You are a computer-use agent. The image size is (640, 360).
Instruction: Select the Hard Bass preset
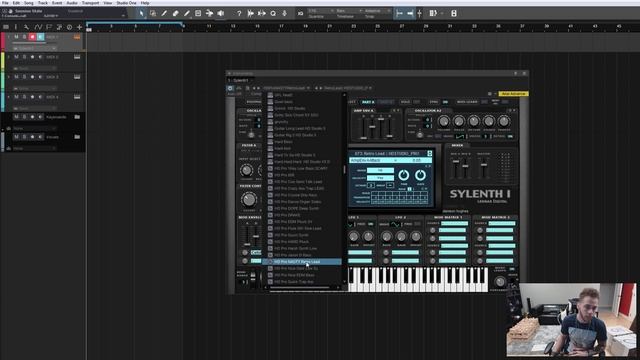coord(283,142)
